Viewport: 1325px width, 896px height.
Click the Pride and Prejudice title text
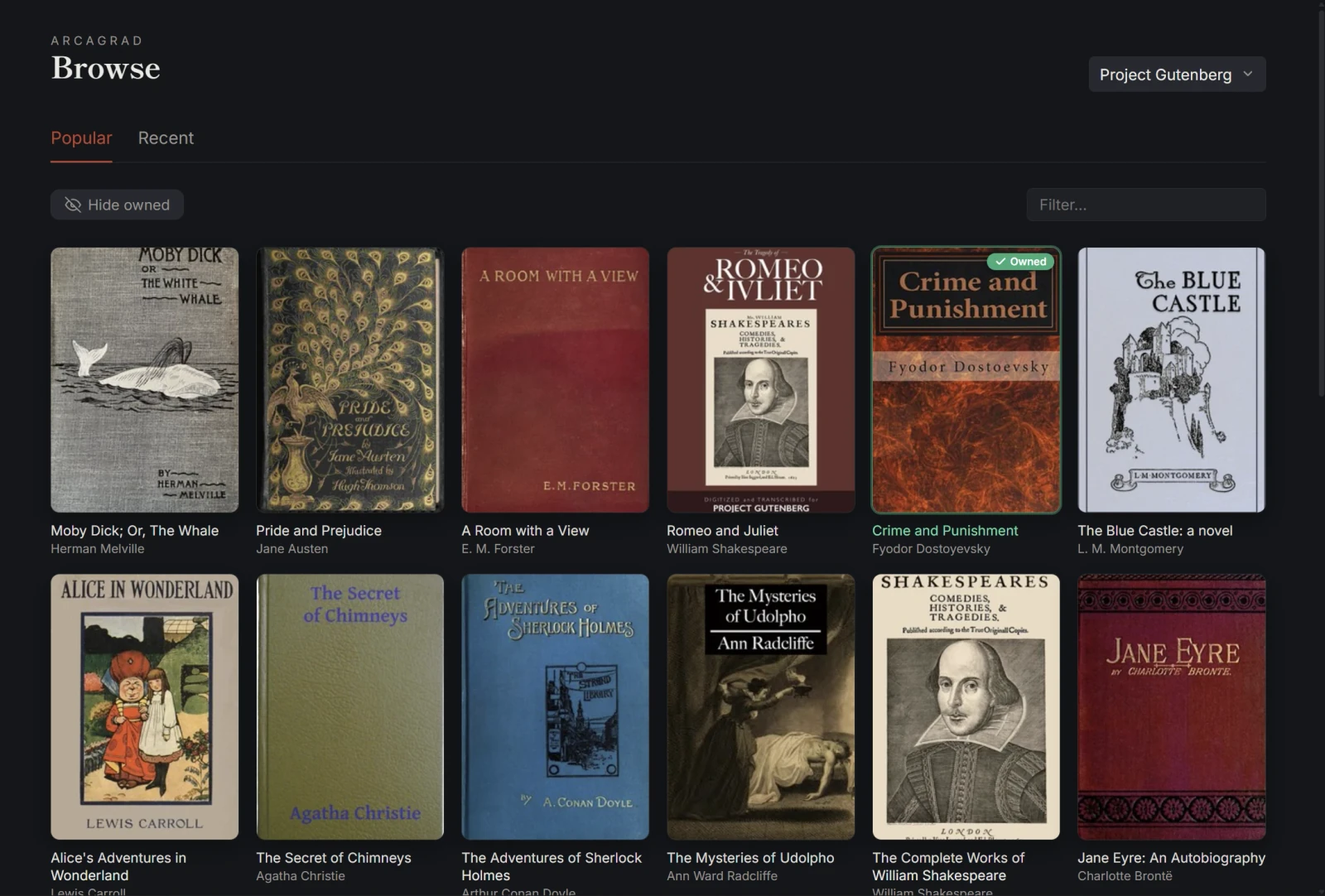319,531
